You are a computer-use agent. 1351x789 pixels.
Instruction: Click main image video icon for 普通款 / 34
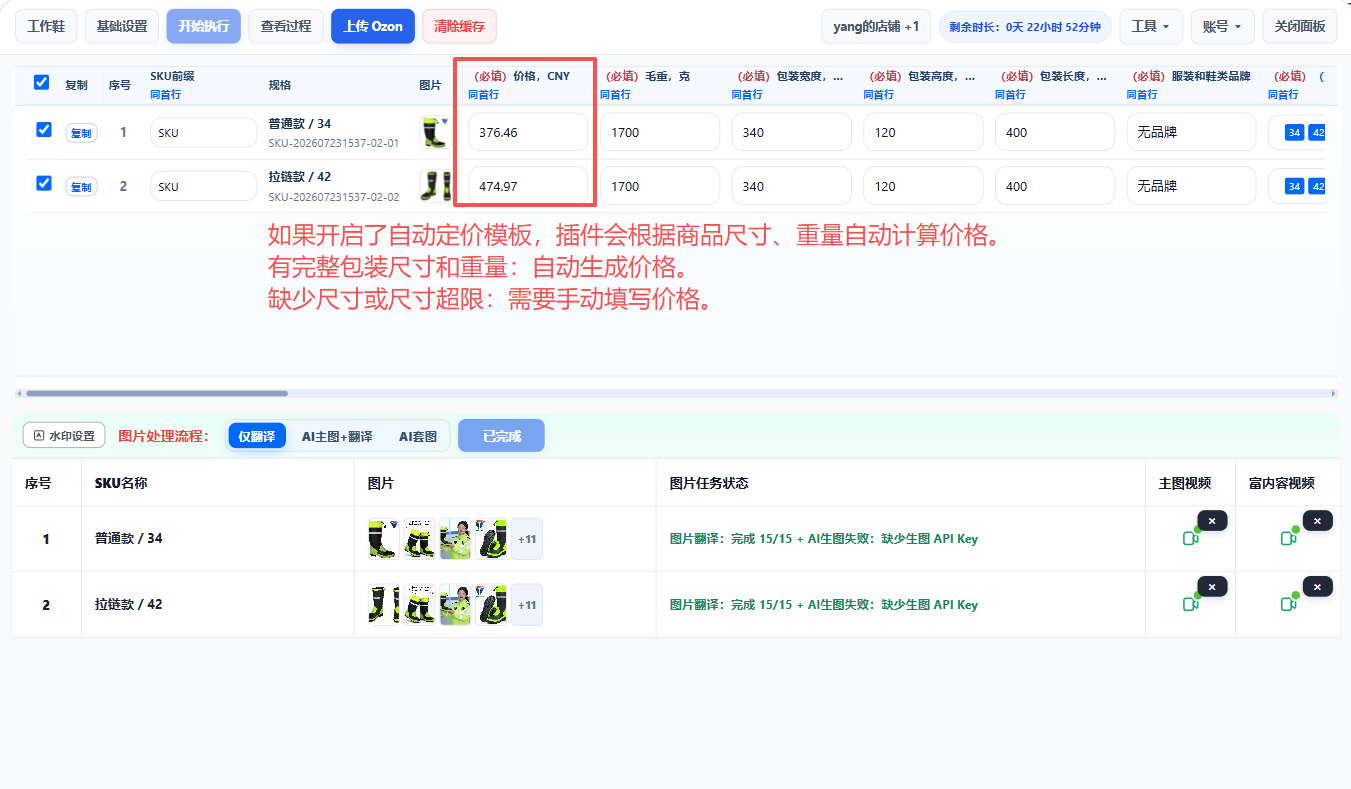click(x=1190, y=538)
